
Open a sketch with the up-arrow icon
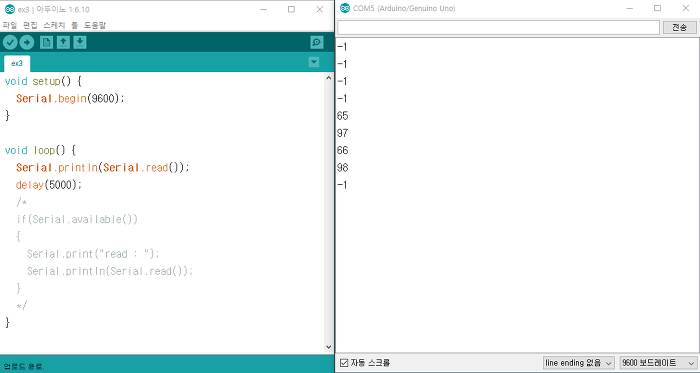pos(63,42)
